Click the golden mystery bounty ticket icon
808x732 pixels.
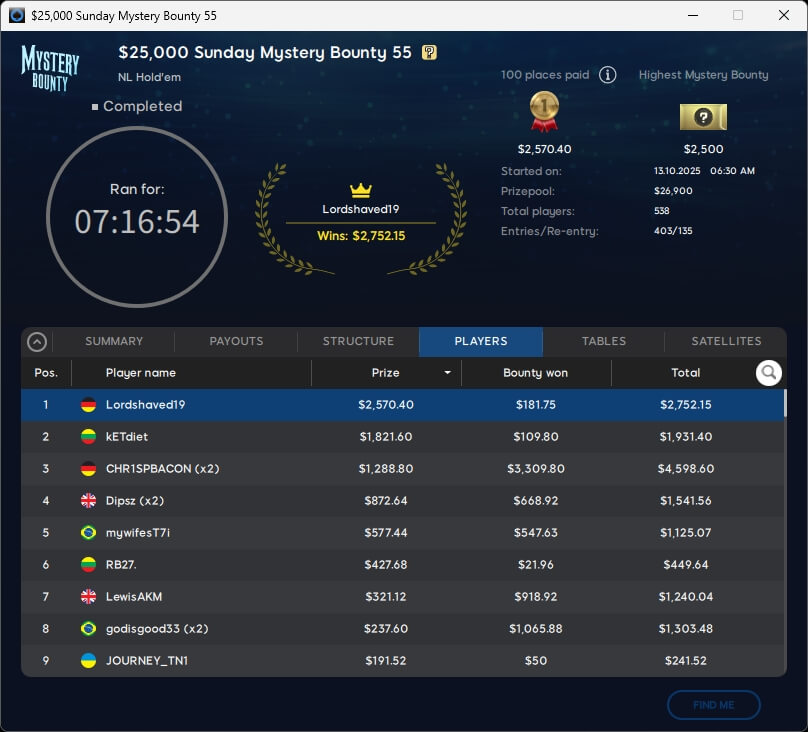coord(703,117)
